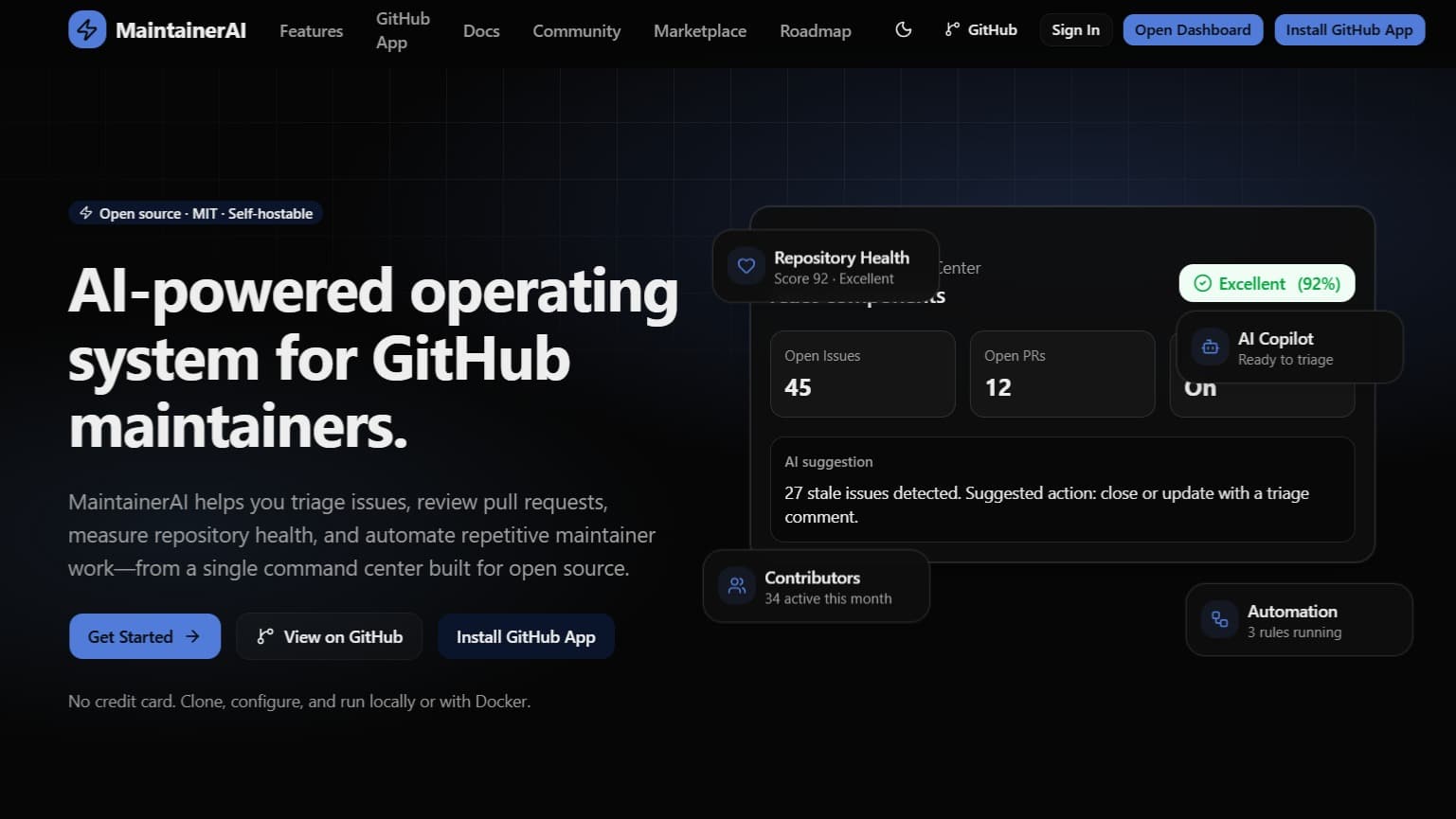
Task: Click the bolt icon in Open source badge
Action: coord(86,213)
